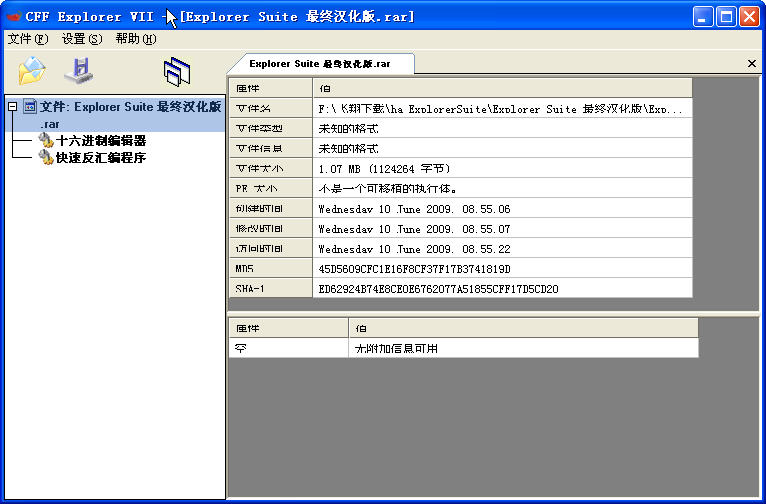Open the 帮助(H) menu

[136, 39]
